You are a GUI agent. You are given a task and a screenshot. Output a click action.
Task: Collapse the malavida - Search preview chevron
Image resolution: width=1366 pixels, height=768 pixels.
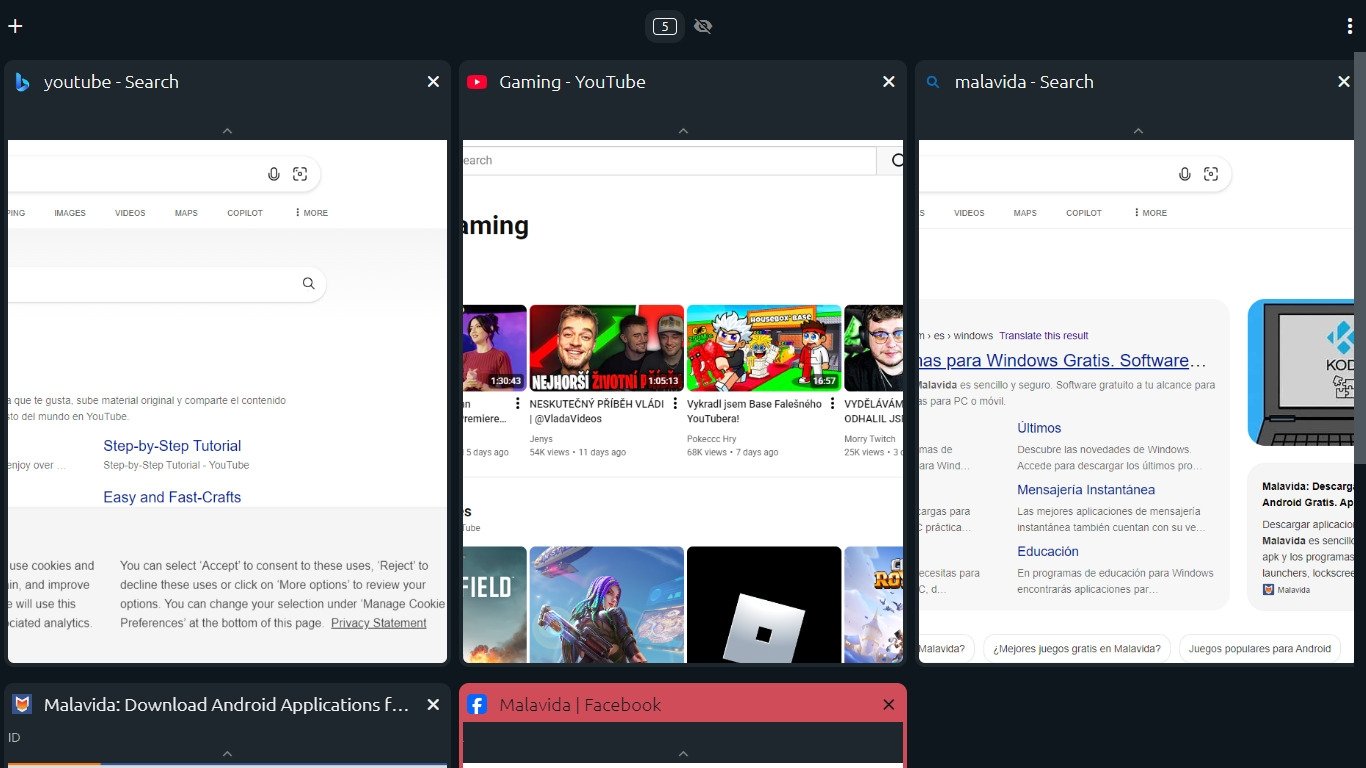point(1138,131)
